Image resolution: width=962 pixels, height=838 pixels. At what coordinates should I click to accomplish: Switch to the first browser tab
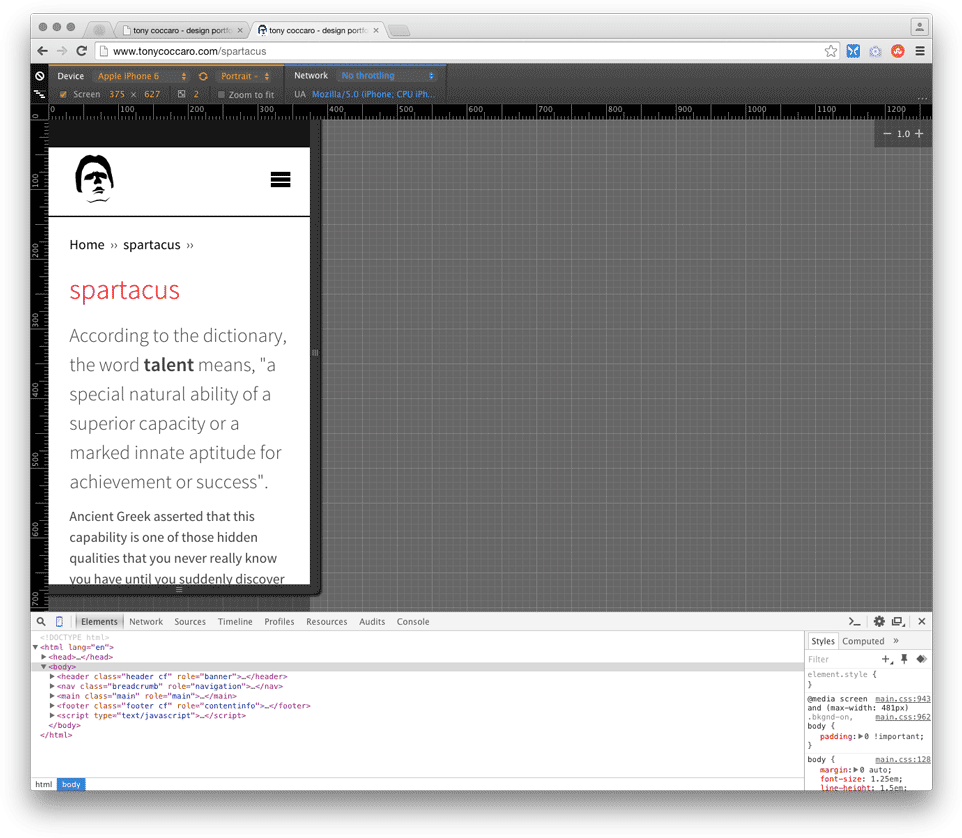[182, 30]
